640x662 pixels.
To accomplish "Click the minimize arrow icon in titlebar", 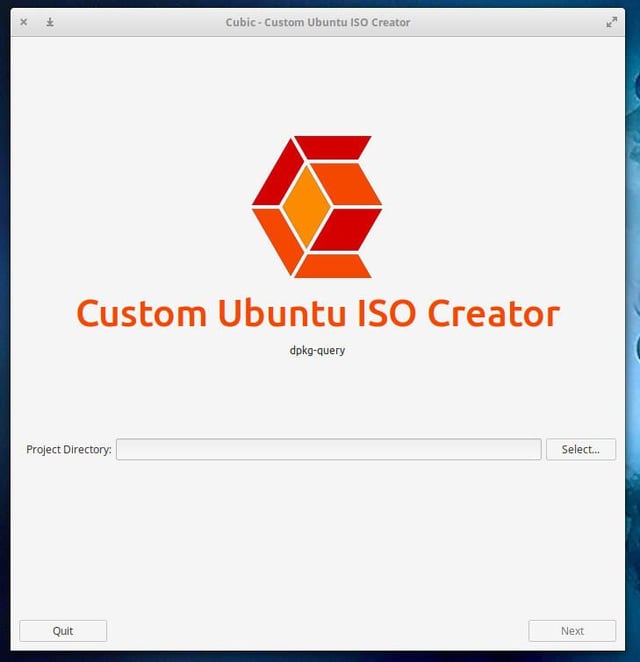I will pyautogui.click(x=50, y=22).
